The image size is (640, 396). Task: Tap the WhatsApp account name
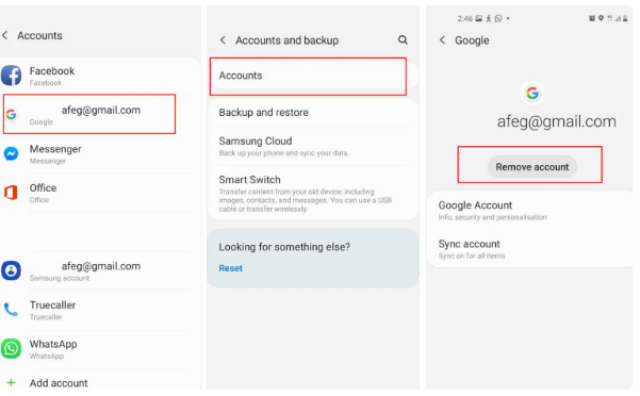click(53, 344)
